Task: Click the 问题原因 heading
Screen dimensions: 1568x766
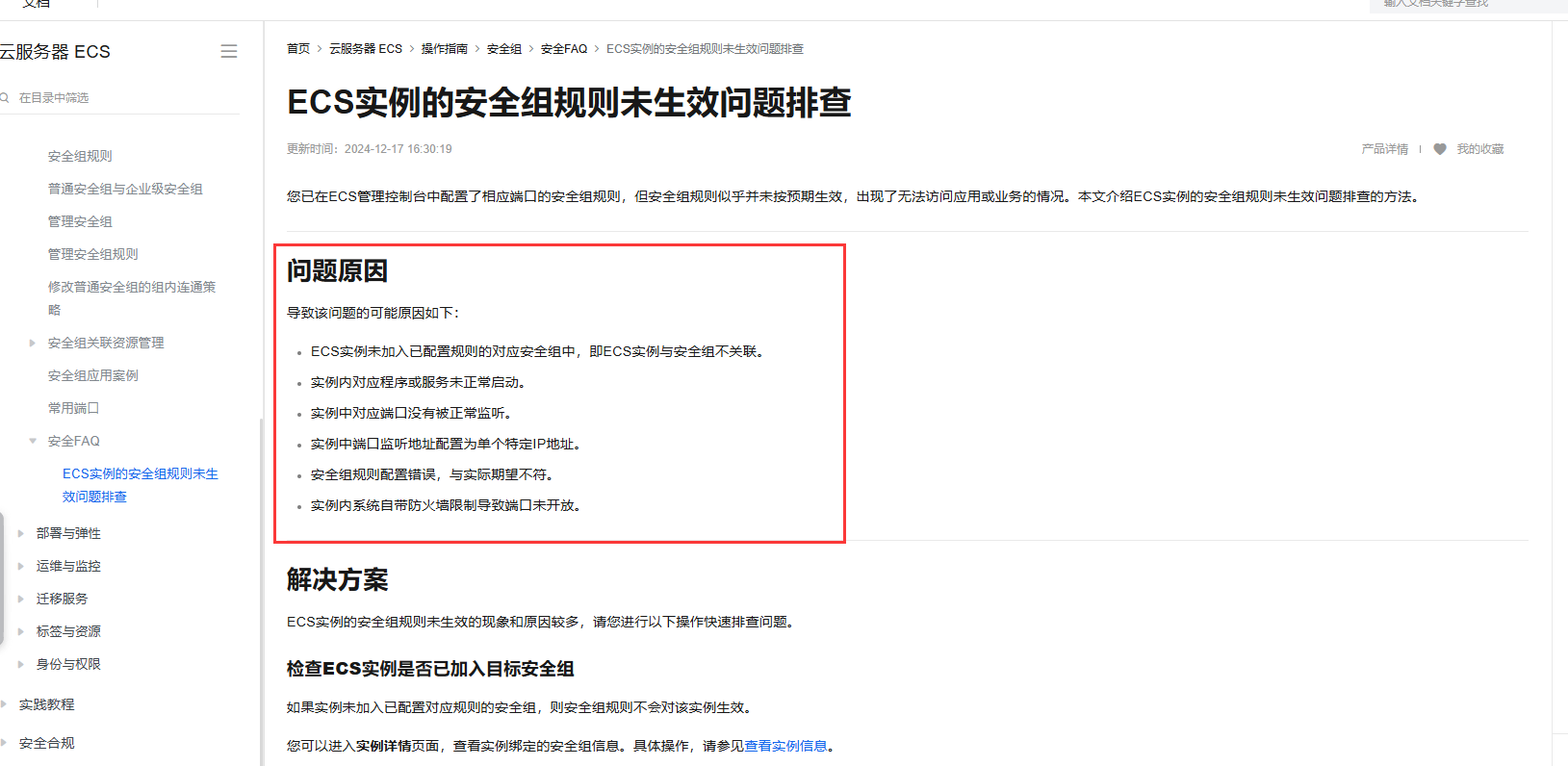Action: pyautogui.click(x=337, y=271)
